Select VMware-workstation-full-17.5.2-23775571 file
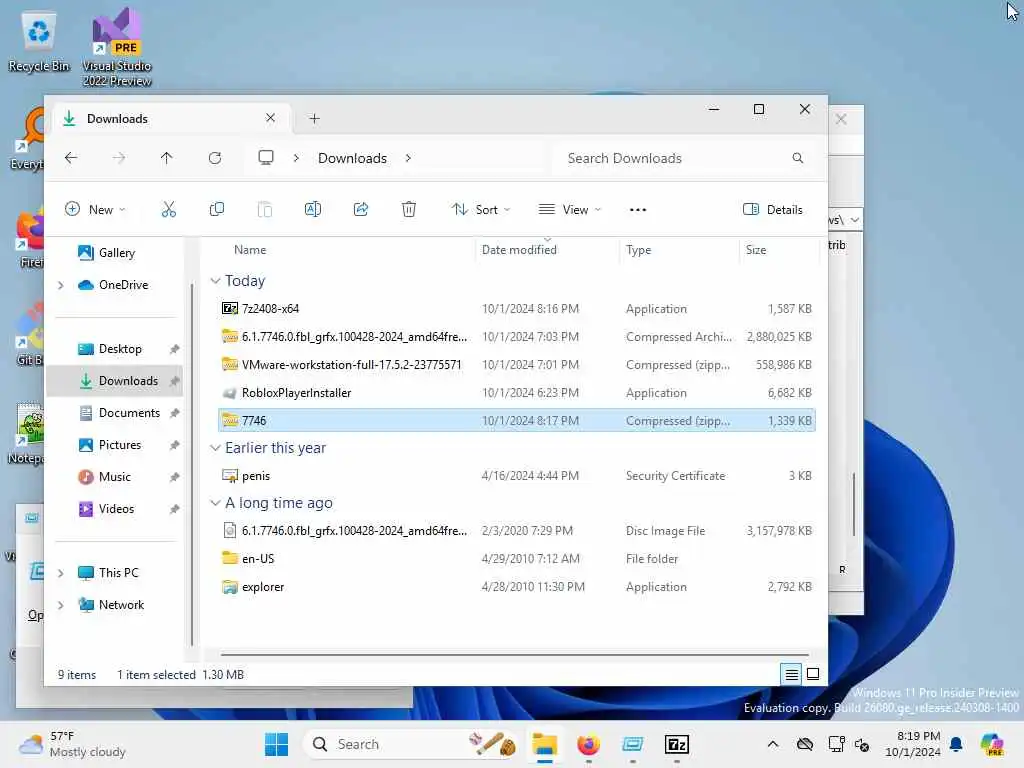The image size is (1024, 768). click(517, 365)
